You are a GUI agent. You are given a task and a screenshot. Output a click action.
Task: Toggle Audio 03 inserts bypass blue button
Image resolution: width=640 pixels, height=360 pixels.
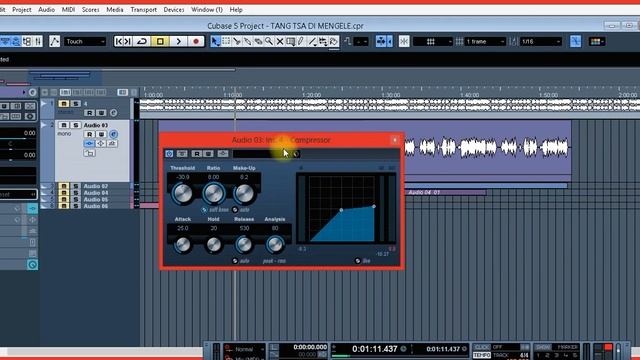[x=89, y=144]
